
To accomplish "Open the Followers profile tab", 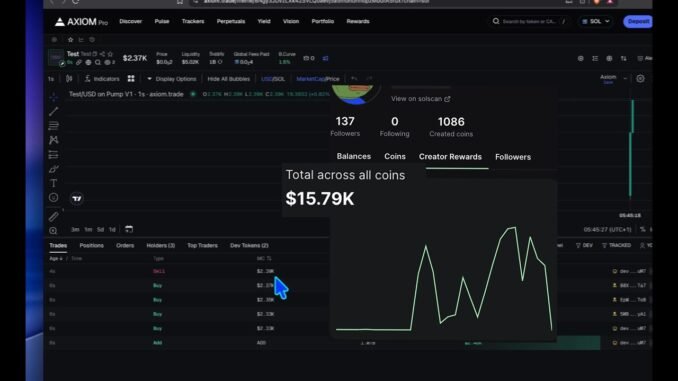I will 513,157.
